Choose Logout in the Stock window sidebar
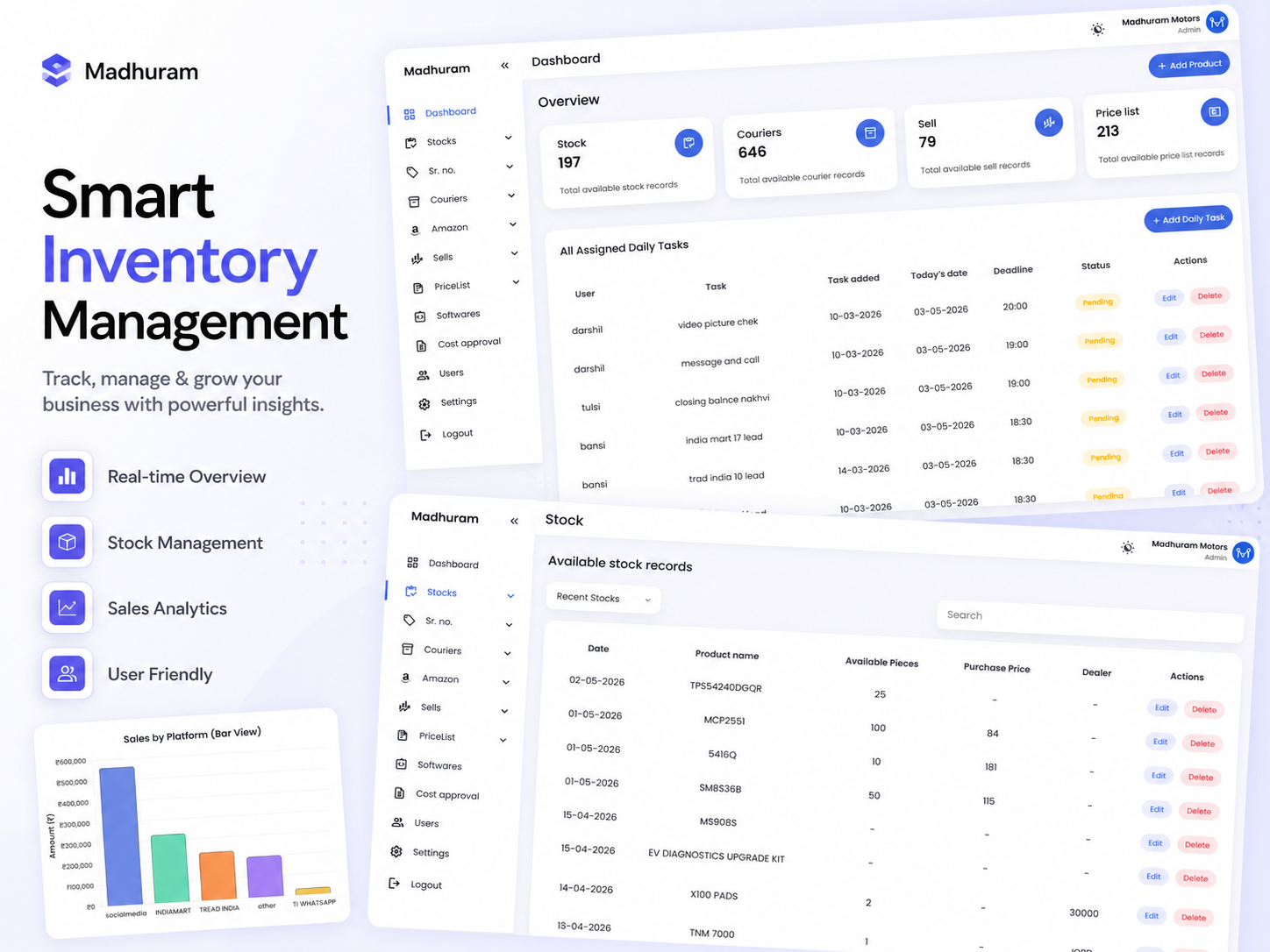This screenshot has width=1270, height=952. click(x=426, y=885)
